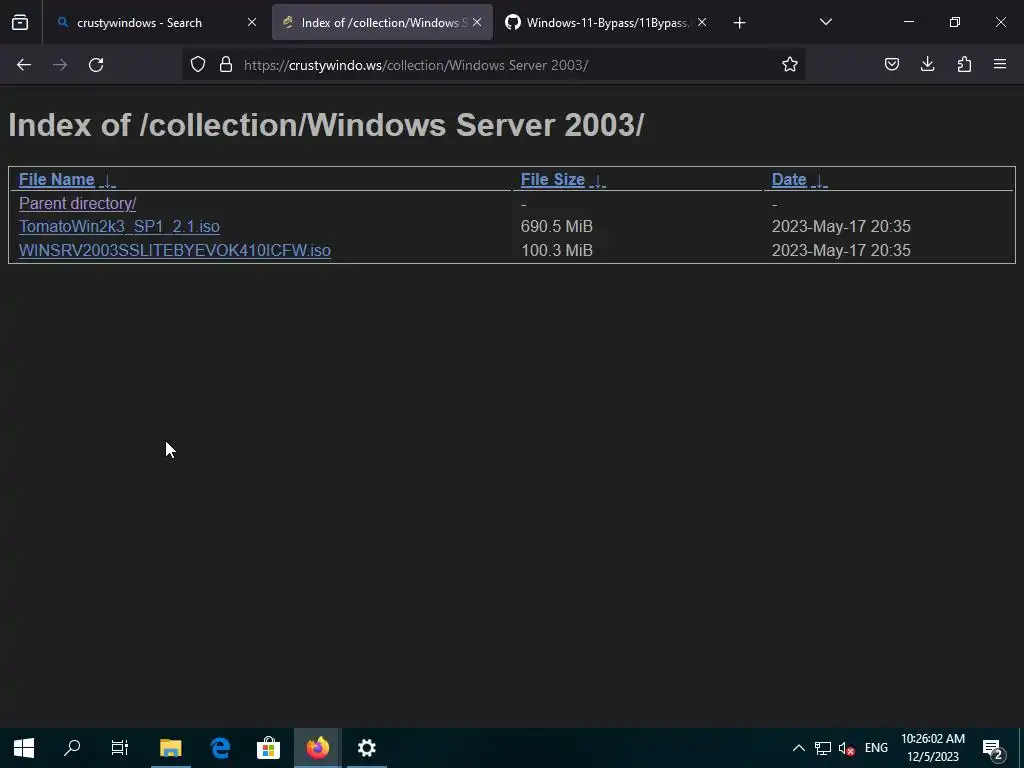Viewport: 1024px width, 768px height.
Task: Open clock and calendar flyout
Action: 933,748
